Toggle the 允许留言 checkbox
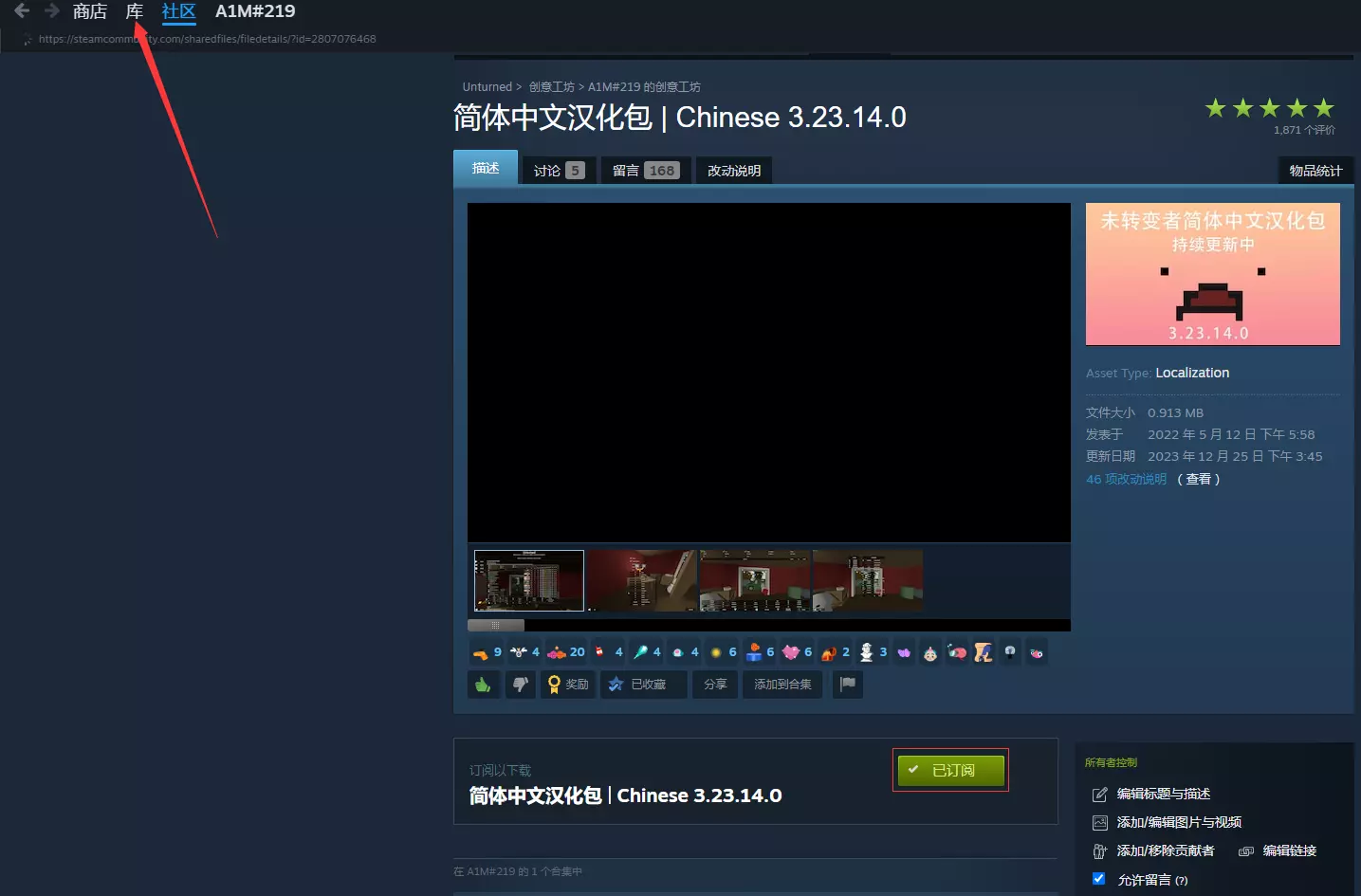 [1098, 879]
